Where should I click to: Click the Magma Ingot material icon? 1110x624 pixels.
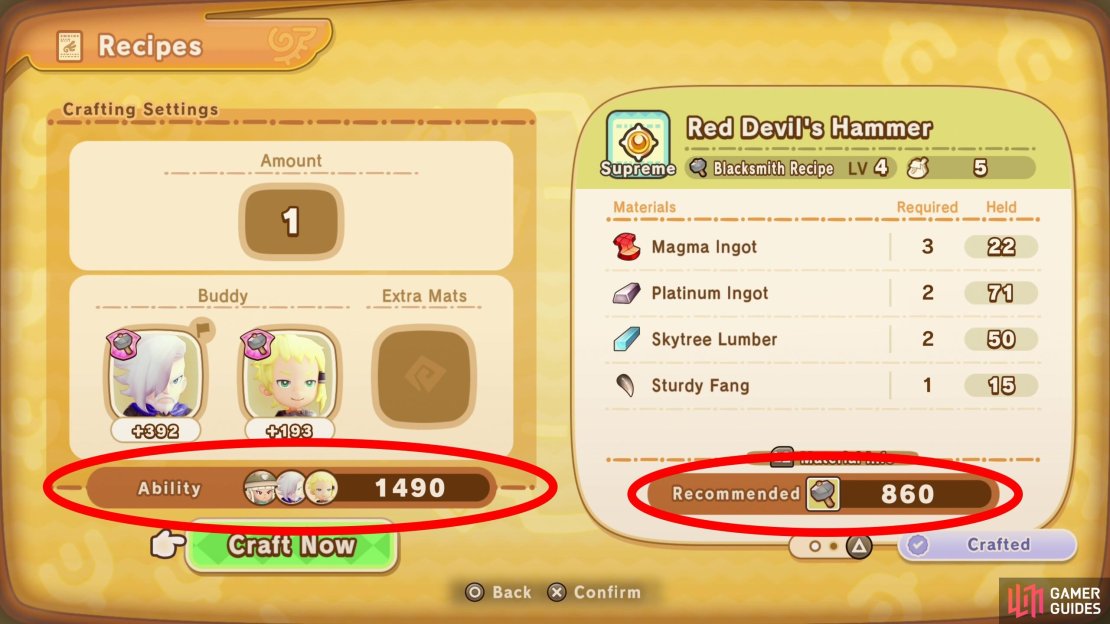(x=626, y=246)
